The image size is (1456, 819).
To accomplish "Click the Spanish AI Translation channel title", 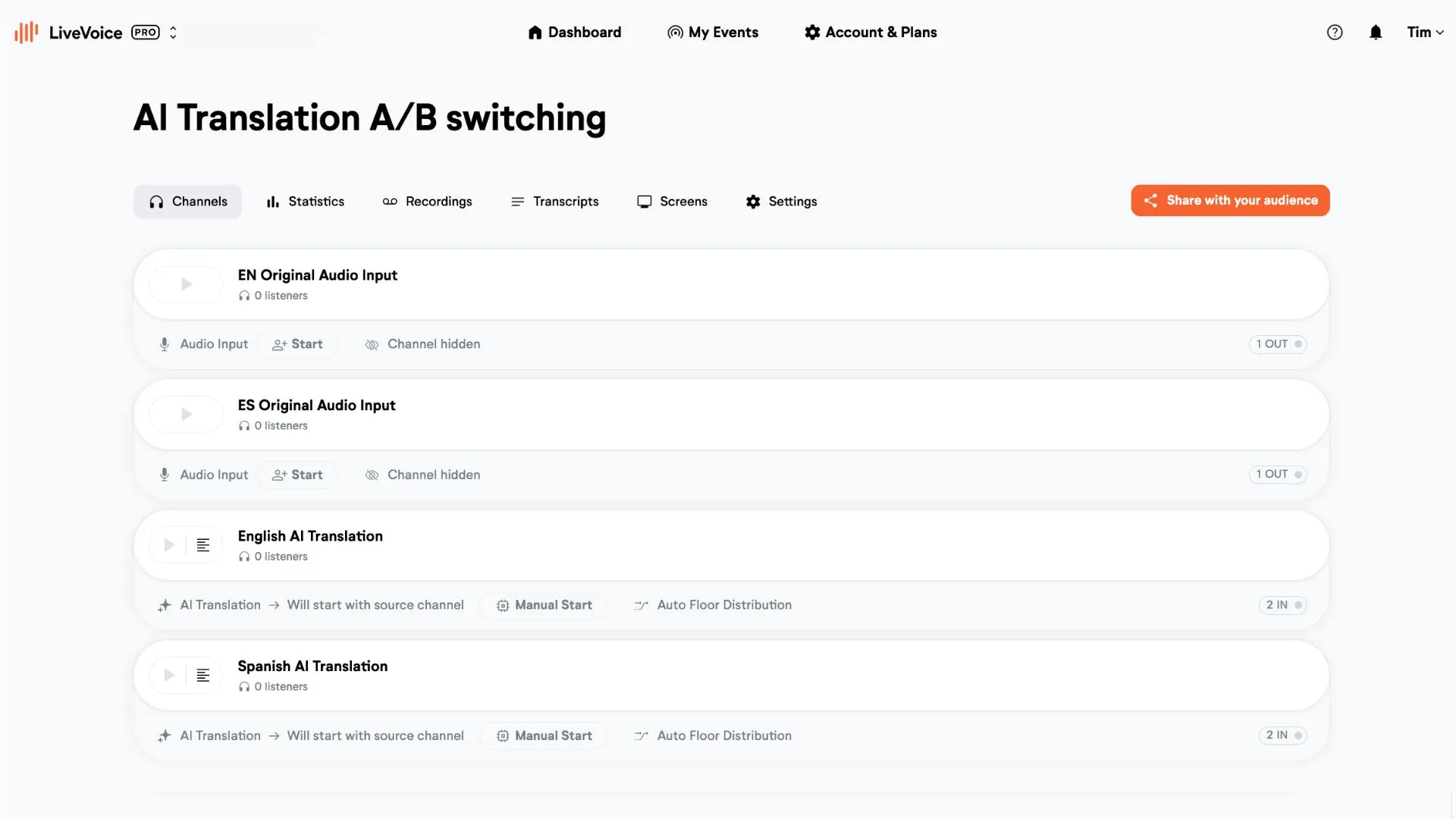I will pos(312,667).
